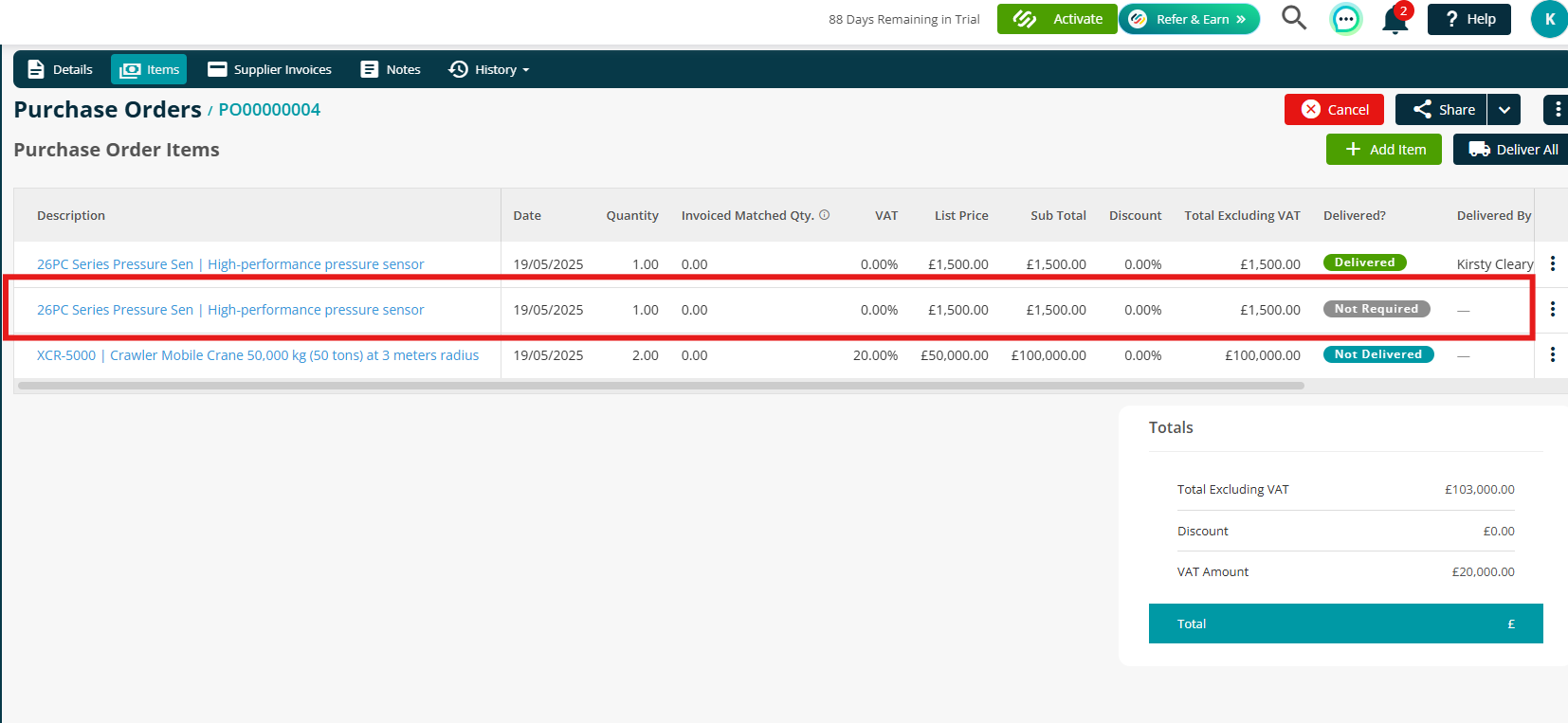Click the horizontal table scrollbar
The height and width of the screenshot is (723, 1568).
[x=661, y=386]
